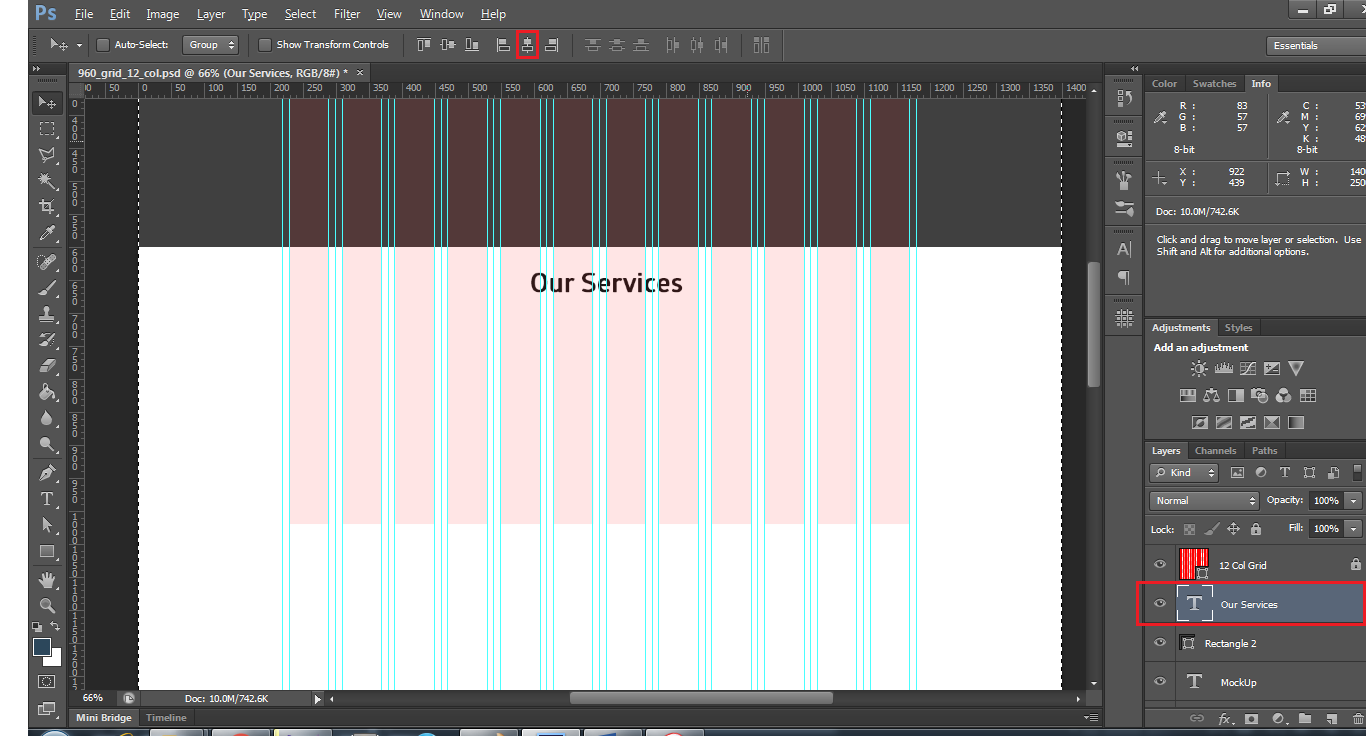
Task: Select the Horizontal Type tool
Action: tap(47, 499)
